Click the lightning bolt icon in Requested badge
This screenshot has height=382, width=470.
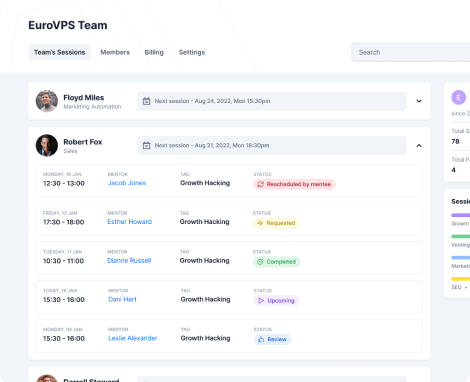(x=260, y=223)
